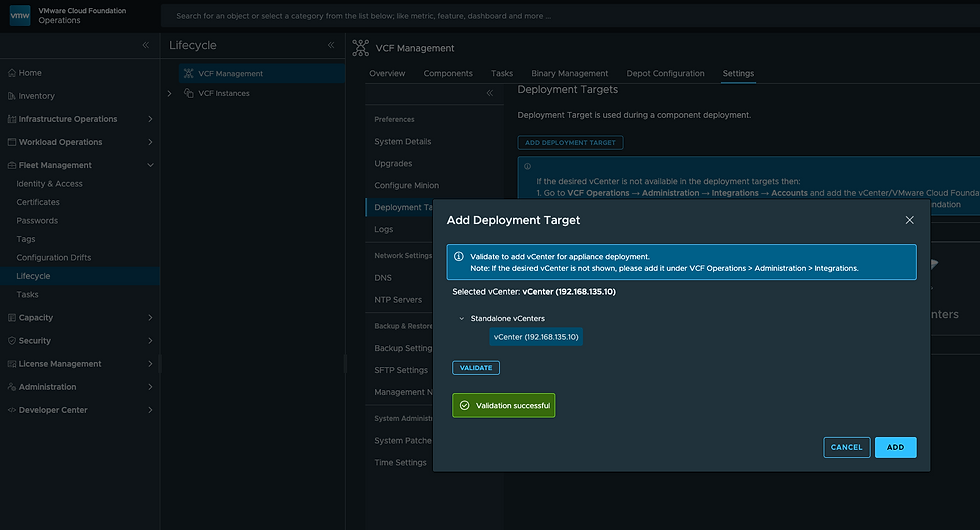Expand the VCF Instances tree node
980x530 pixels.
pyautogui.click(x=169, y=94)
